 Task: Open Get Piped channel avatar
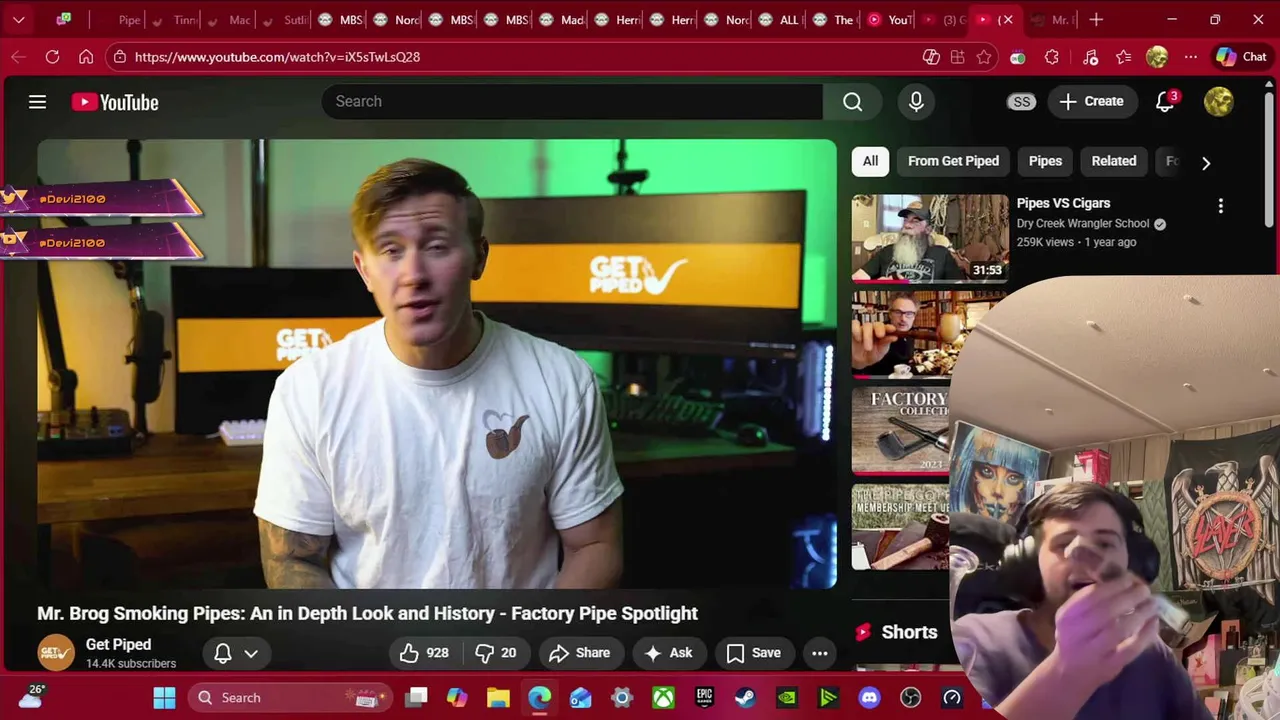[56, 653]
